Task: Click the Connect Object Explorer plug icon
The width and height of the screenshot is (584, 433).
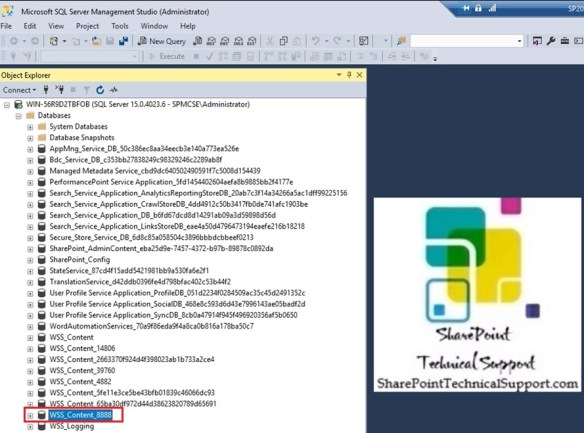Action: pos(46,89)
